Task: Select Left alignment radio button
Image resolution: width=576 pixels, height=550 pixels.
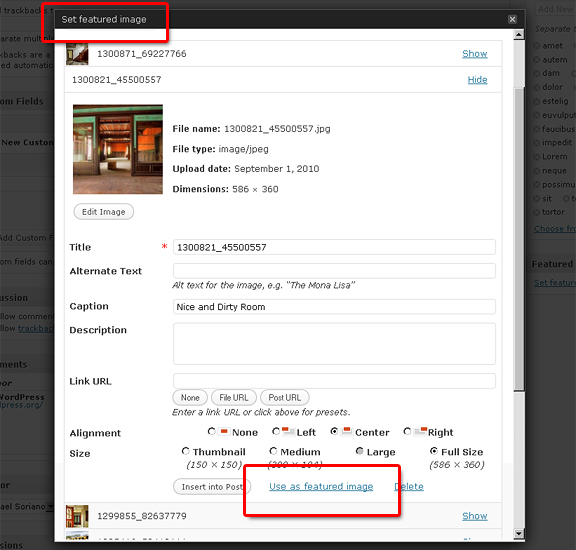Action: [x=276, y=431]
